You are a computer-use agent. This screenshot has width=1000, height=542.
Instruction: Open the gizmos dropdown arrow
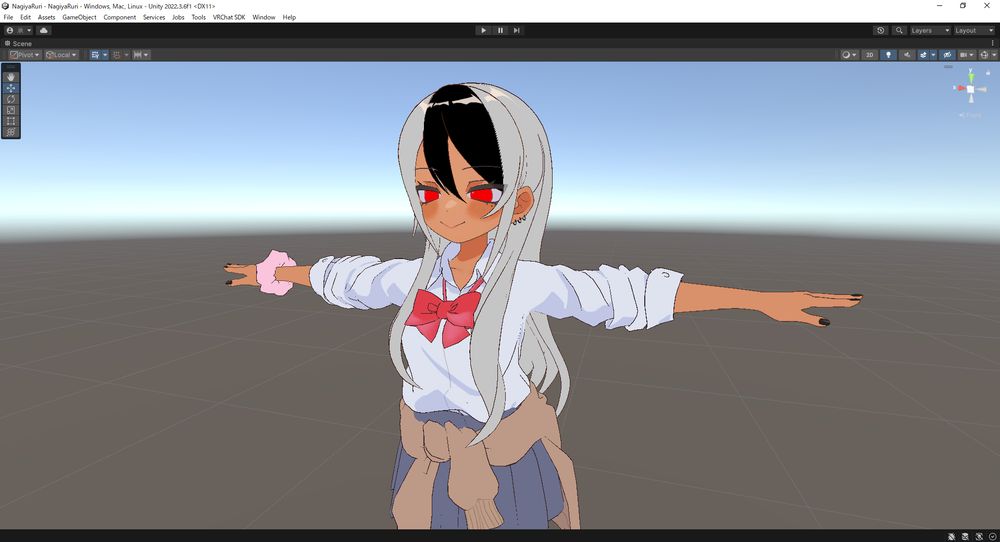[994, 55]
